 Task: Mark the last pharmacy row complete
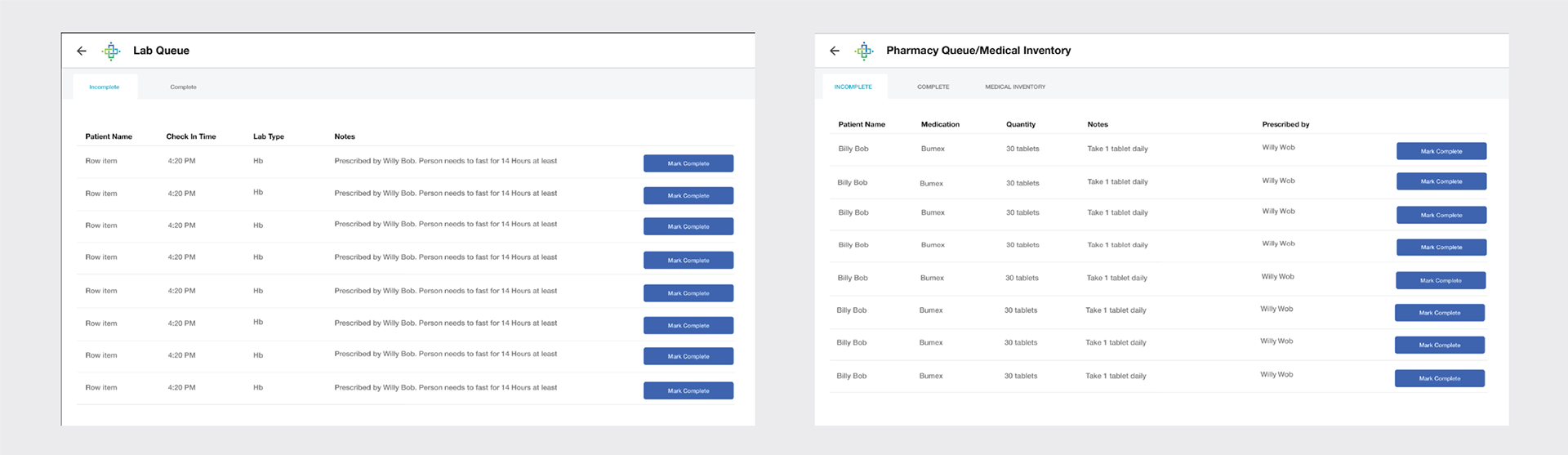pyautogui.click(x=1440, y=378)
